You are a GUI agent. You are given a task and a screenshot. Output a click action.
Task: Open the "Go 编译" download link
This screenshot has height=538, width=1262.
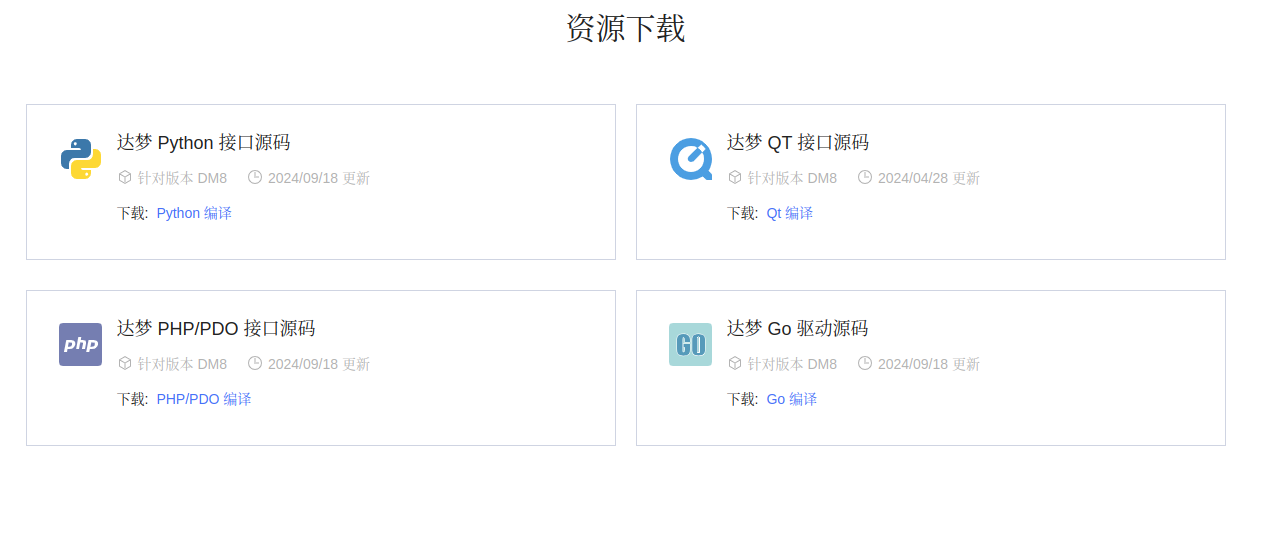click(792, 399)
